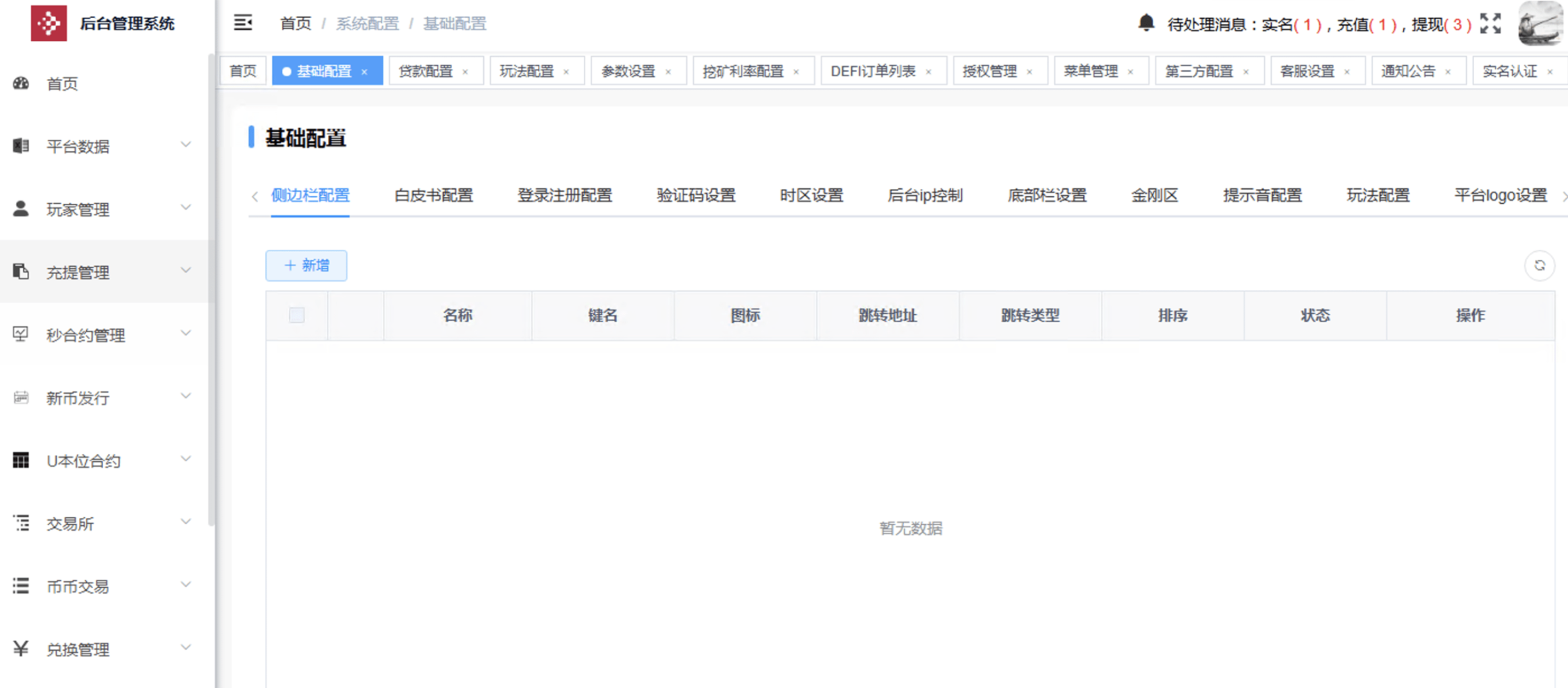1568x688 pixels.
Task: Click the 排序 column header
Action: pyautogui.click(x=1172, y=315)
